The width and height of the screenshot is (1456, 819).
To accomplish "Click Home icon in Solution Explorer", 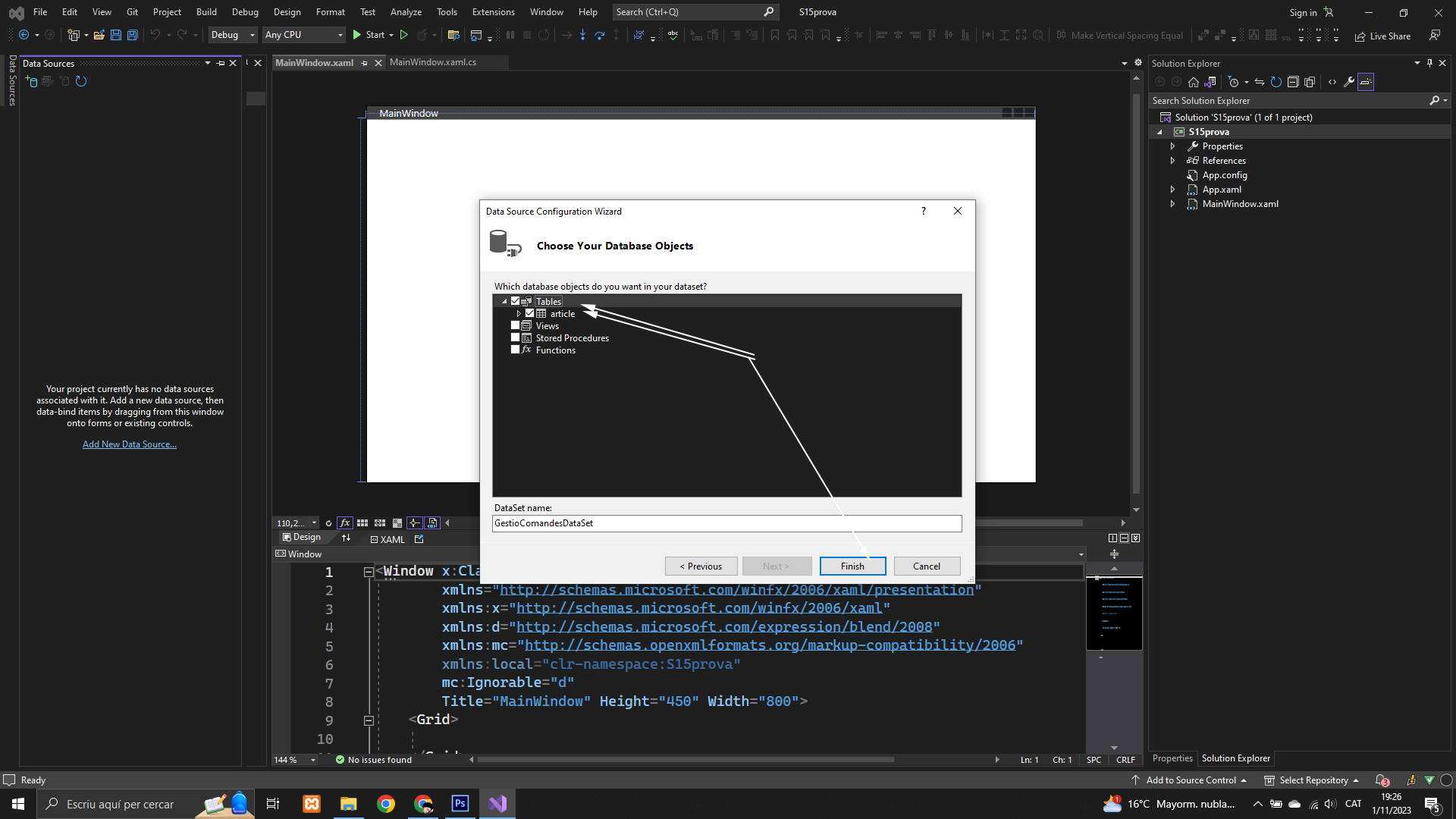I will coord(1194,82).
